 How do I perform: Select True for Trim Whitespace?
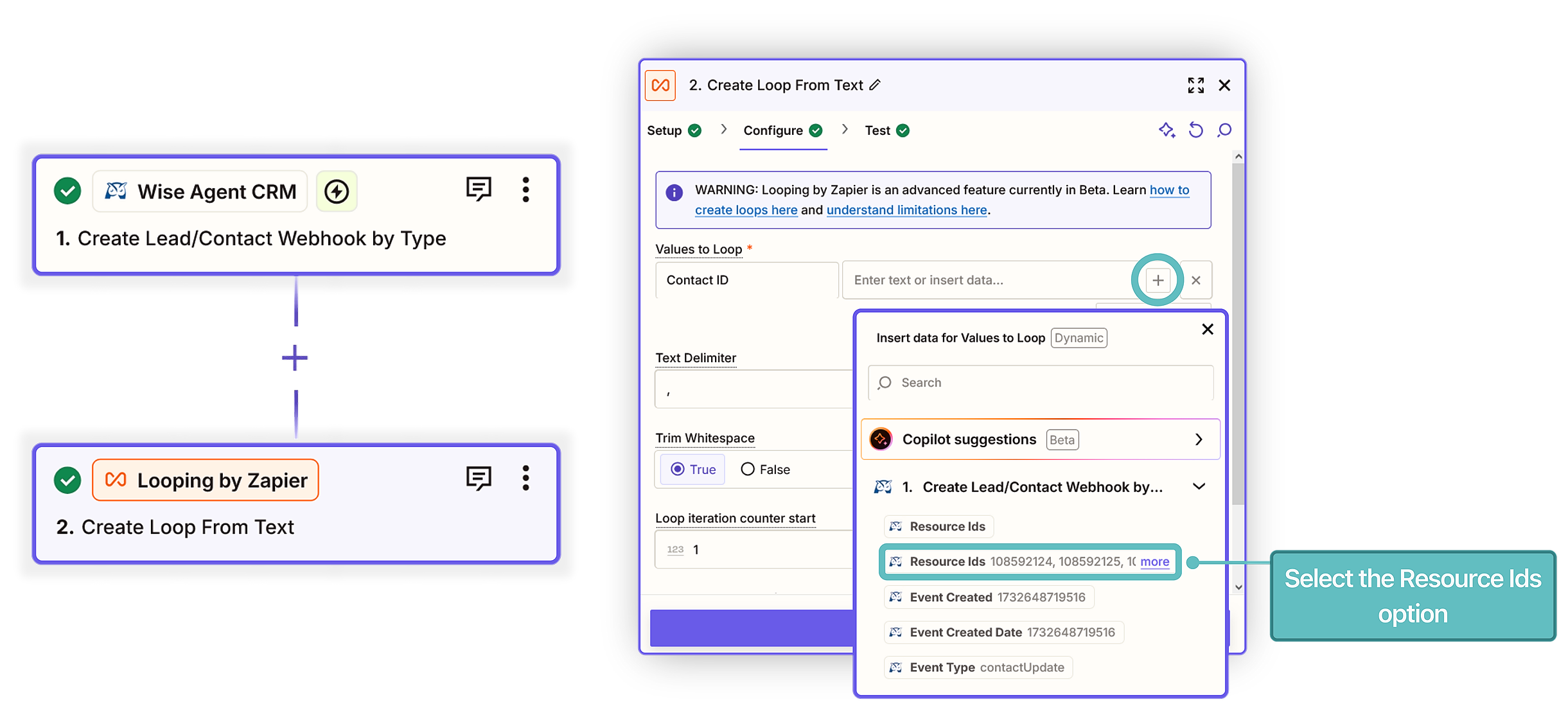(692, 470)
